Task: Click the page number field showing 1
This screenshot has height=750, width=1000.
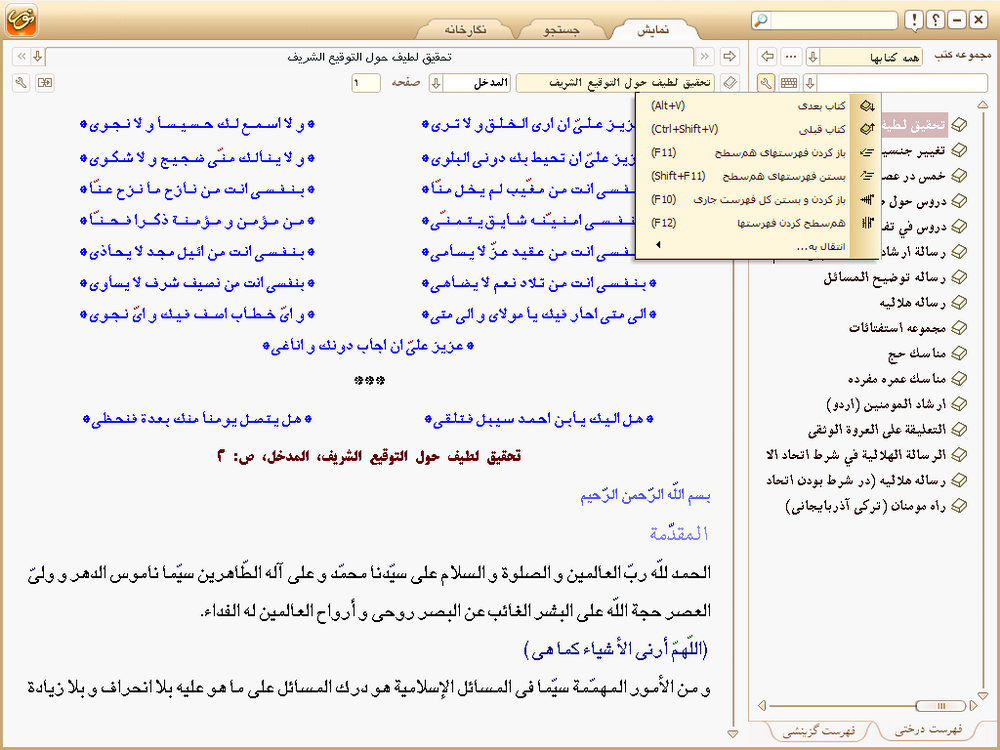Action: 366,83
